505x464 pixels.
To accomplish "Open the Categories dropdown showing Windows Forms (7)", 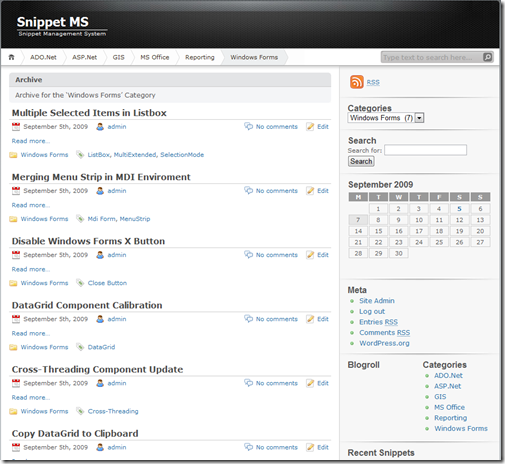I will click(386, 118).
